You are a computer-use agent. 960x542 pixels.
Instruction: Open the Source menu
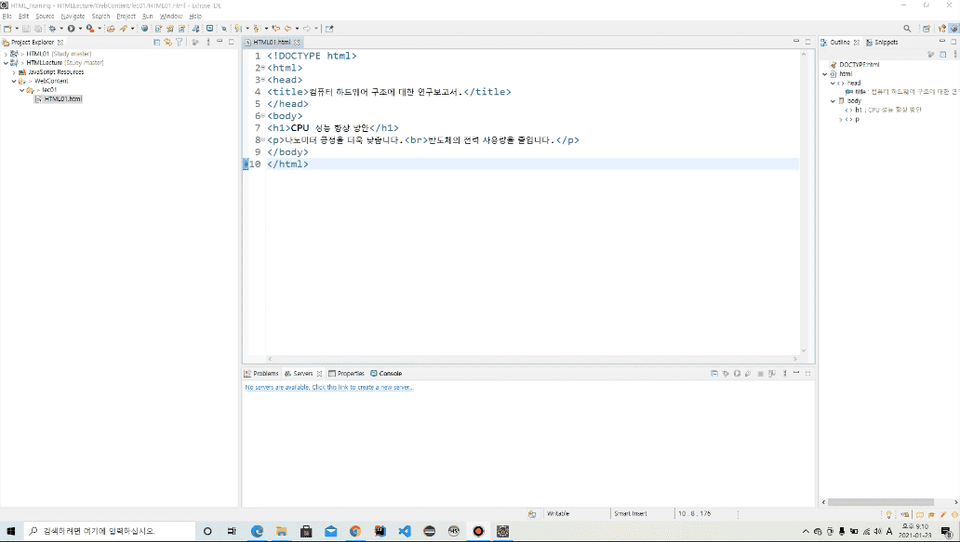coord(45,17)
